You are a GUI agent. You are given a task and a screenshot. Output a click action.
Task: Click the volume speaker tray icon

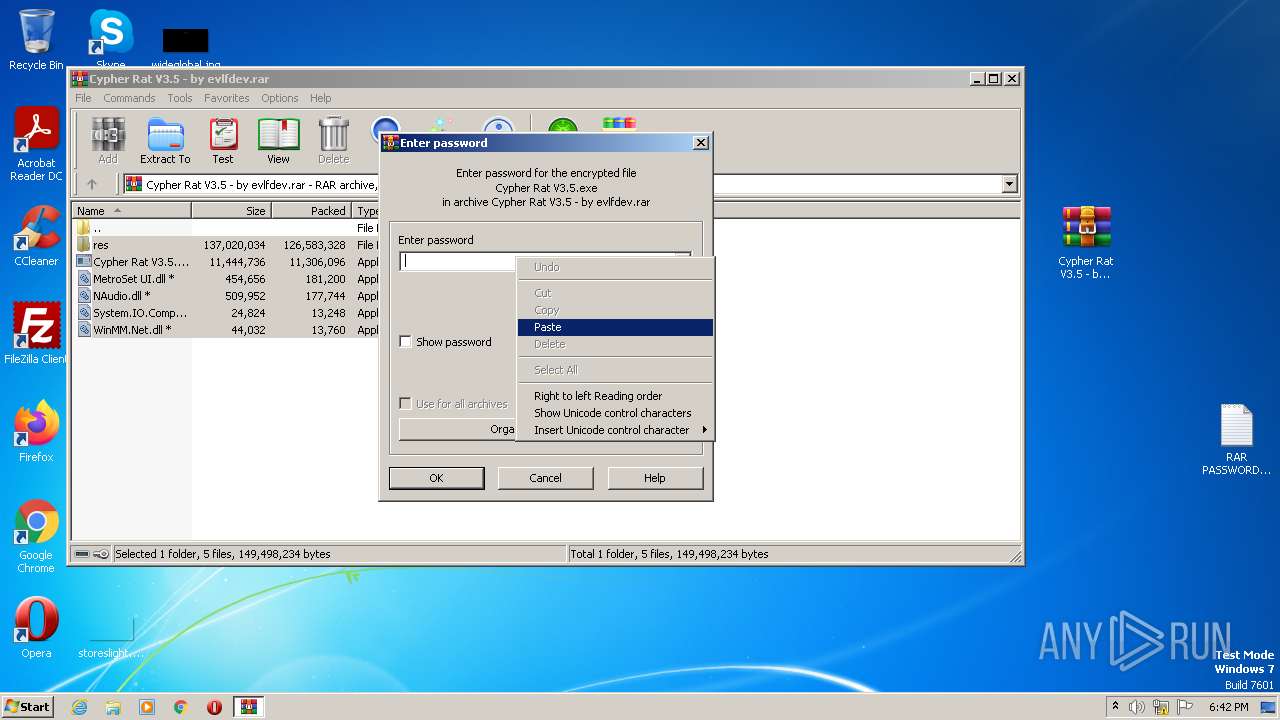point(1137,707)
